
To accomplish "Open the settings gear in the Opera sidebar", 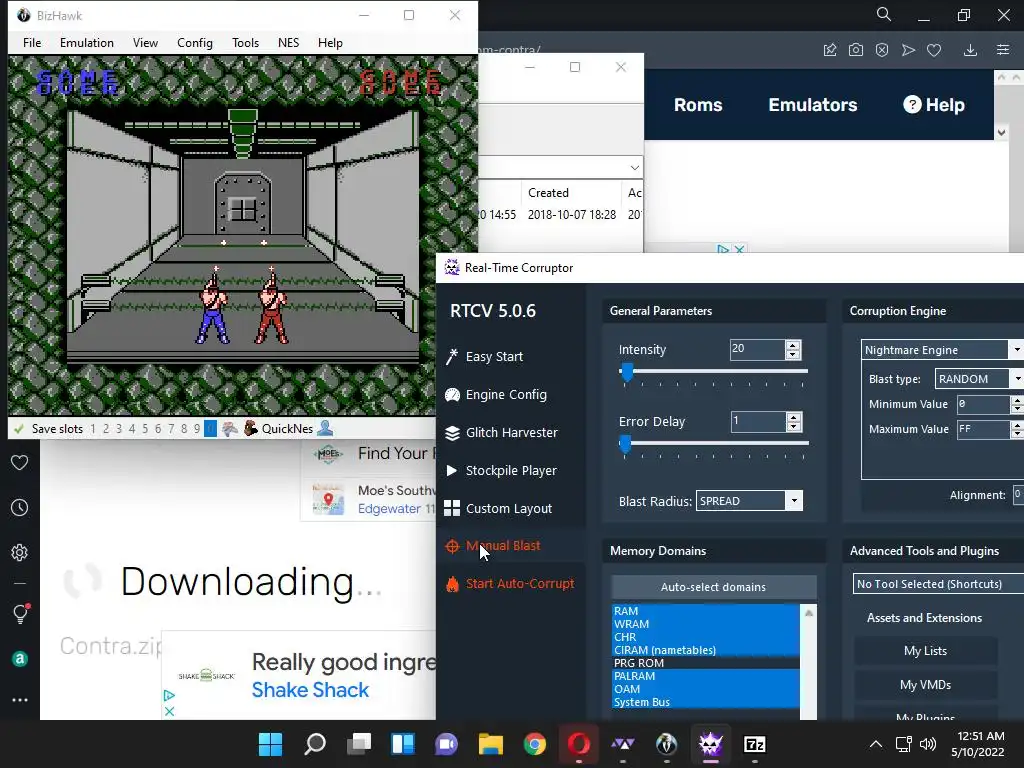I will (20, 552).
